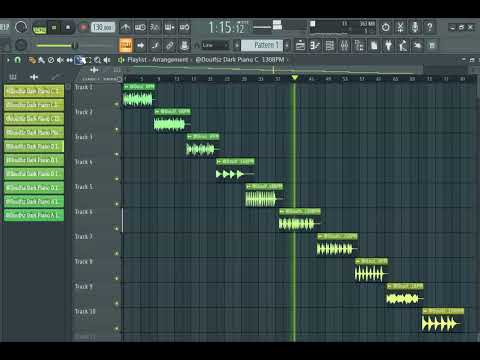Open the snap selector showing Line
480x360 pixels.
[x=215, y=45]
